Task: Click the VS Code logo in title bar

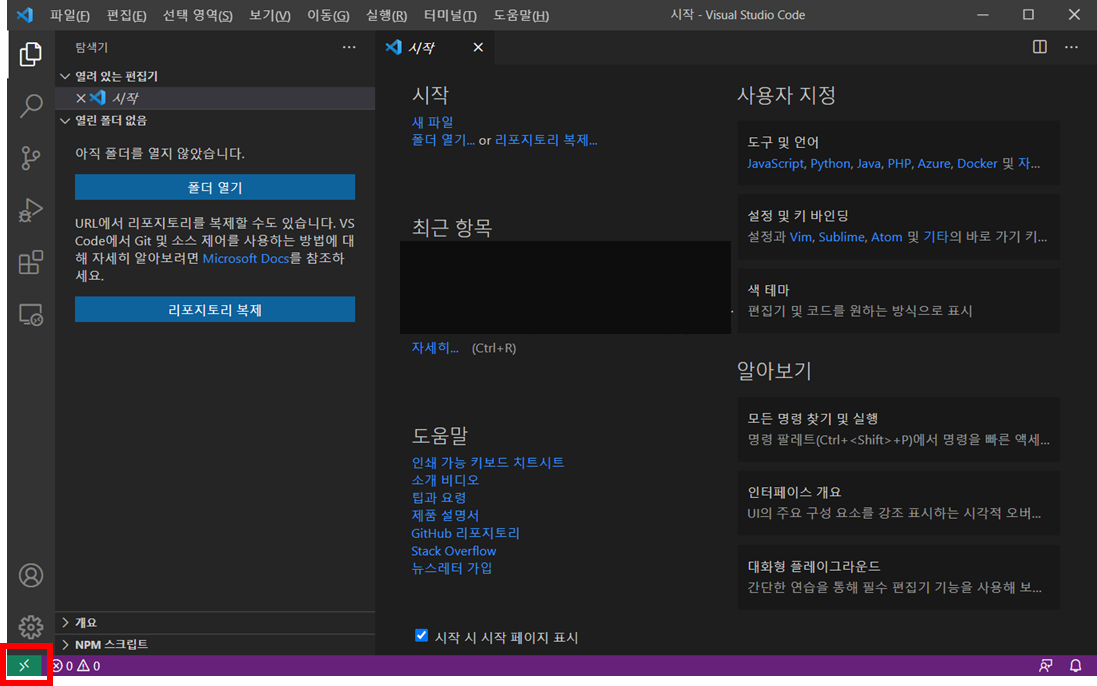Action: (25, 15)
